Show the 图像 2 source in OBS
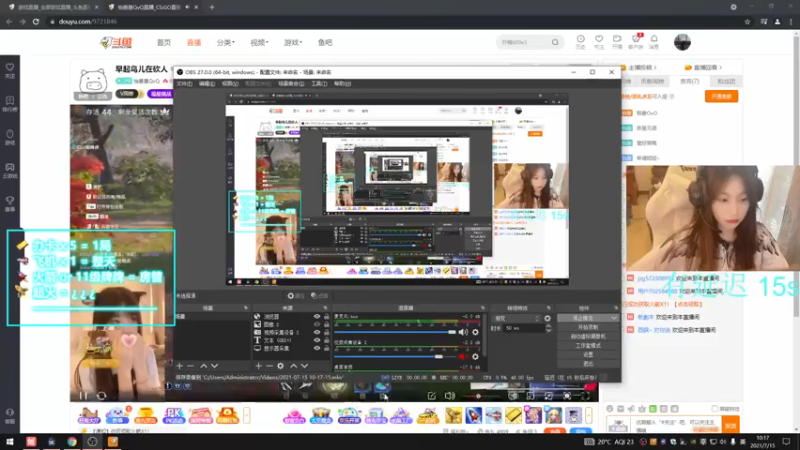 coord(317,324)
